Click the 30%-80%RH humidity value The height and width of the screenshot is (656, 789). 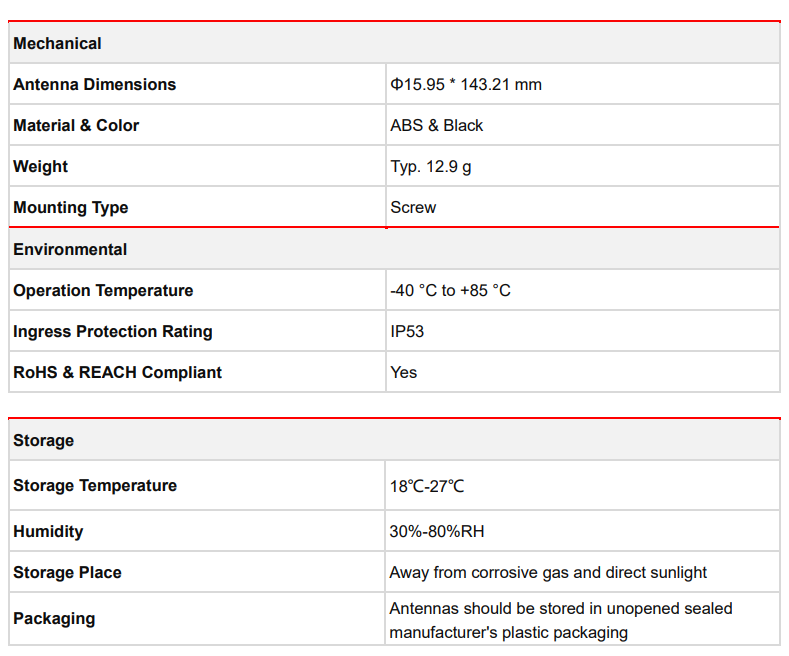click(437, 532)
